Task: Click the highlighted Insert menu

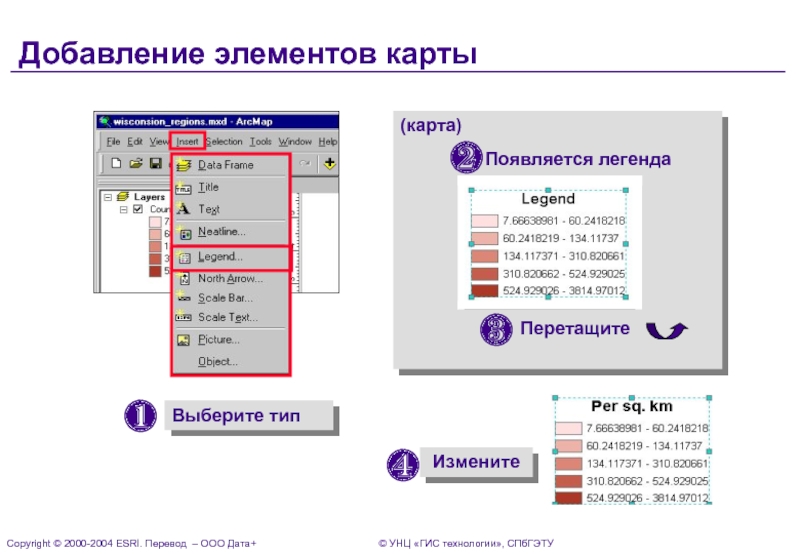Action: pyautogui.click(x=187, y=141)
